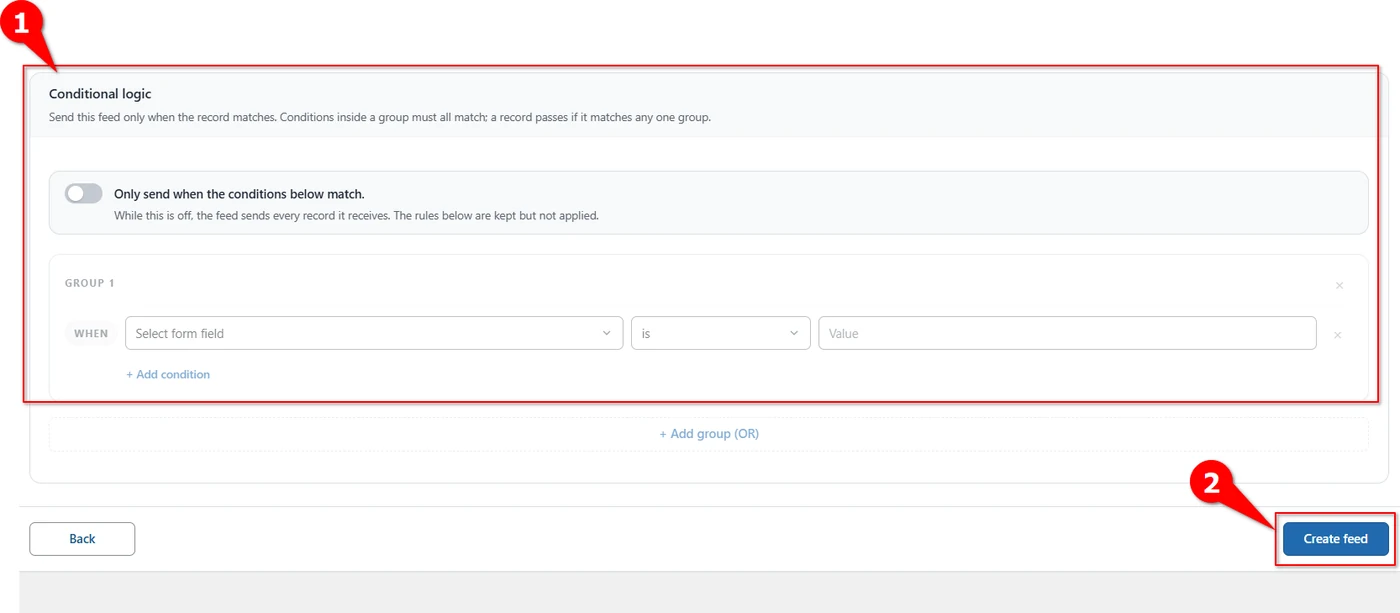Open the Select form field dropdown

[374, 333]
